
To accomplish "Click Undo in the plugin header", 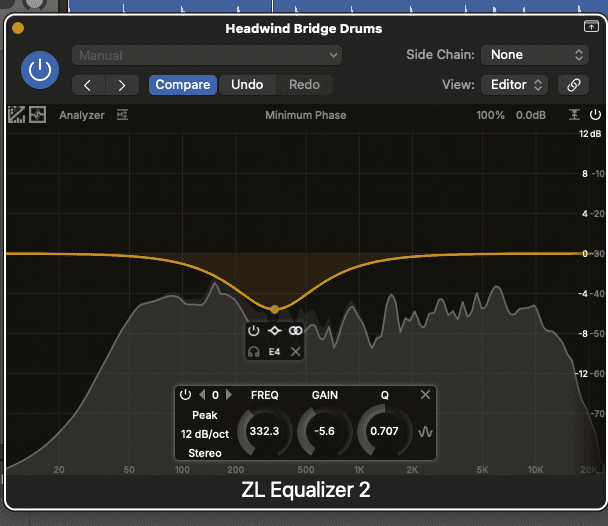I will coord(247,85).
